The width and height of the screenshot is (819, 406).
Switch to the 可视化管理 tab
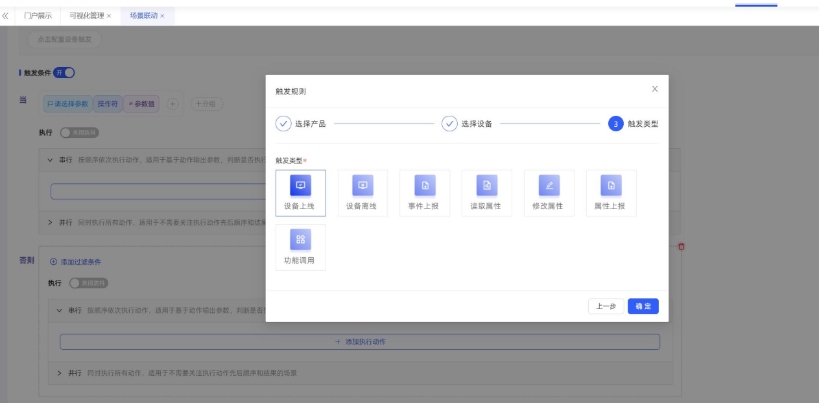tap(86, 16)
